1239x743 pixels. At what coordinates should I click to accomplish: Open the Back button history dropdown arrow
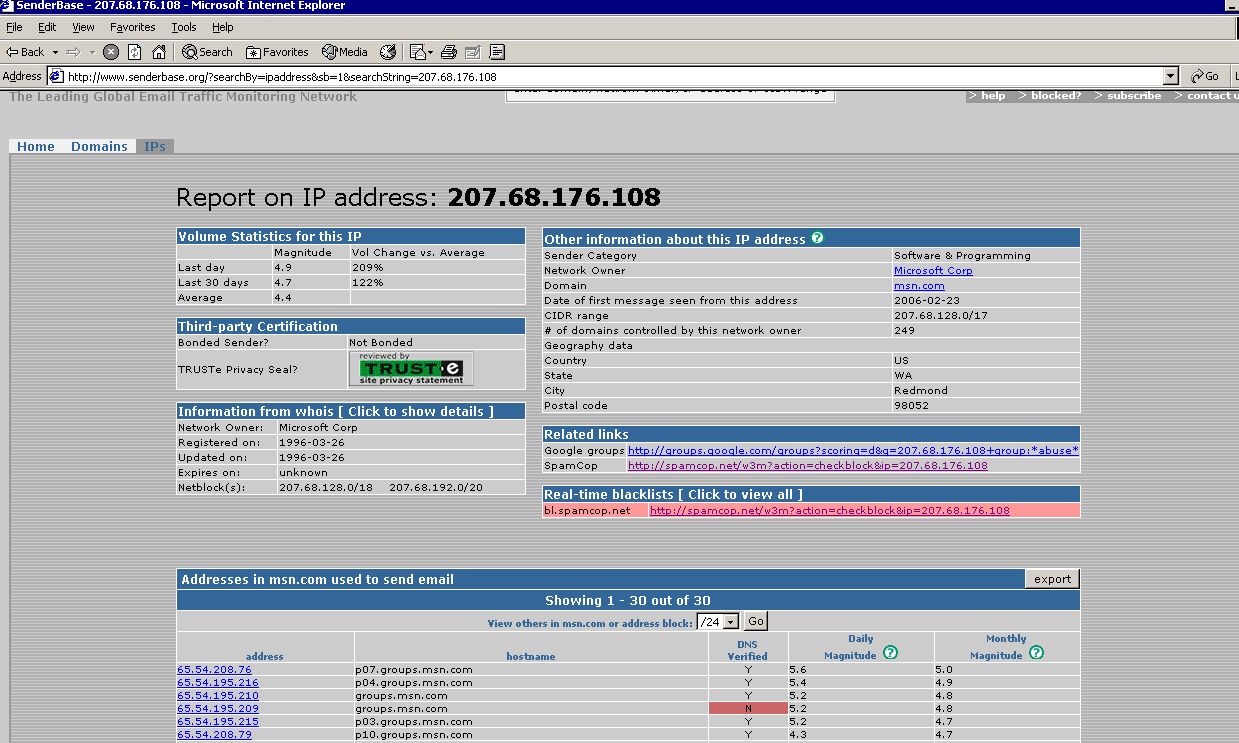pos(54,52)
